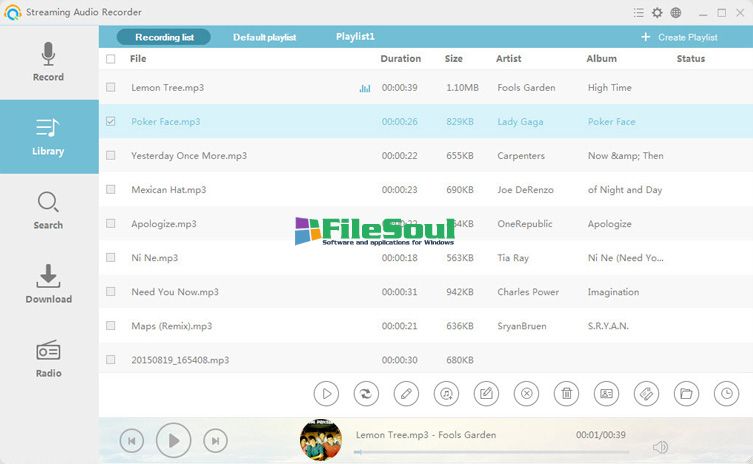
Task: Uncheck the Poker Face.mp3 checkbox
Action: pos(110,122)
